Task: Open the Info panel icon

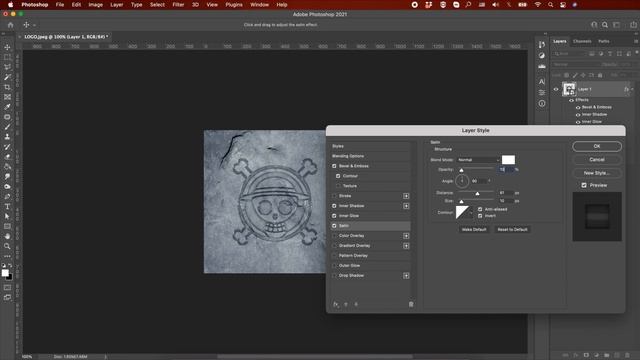Action: (542, 104)
